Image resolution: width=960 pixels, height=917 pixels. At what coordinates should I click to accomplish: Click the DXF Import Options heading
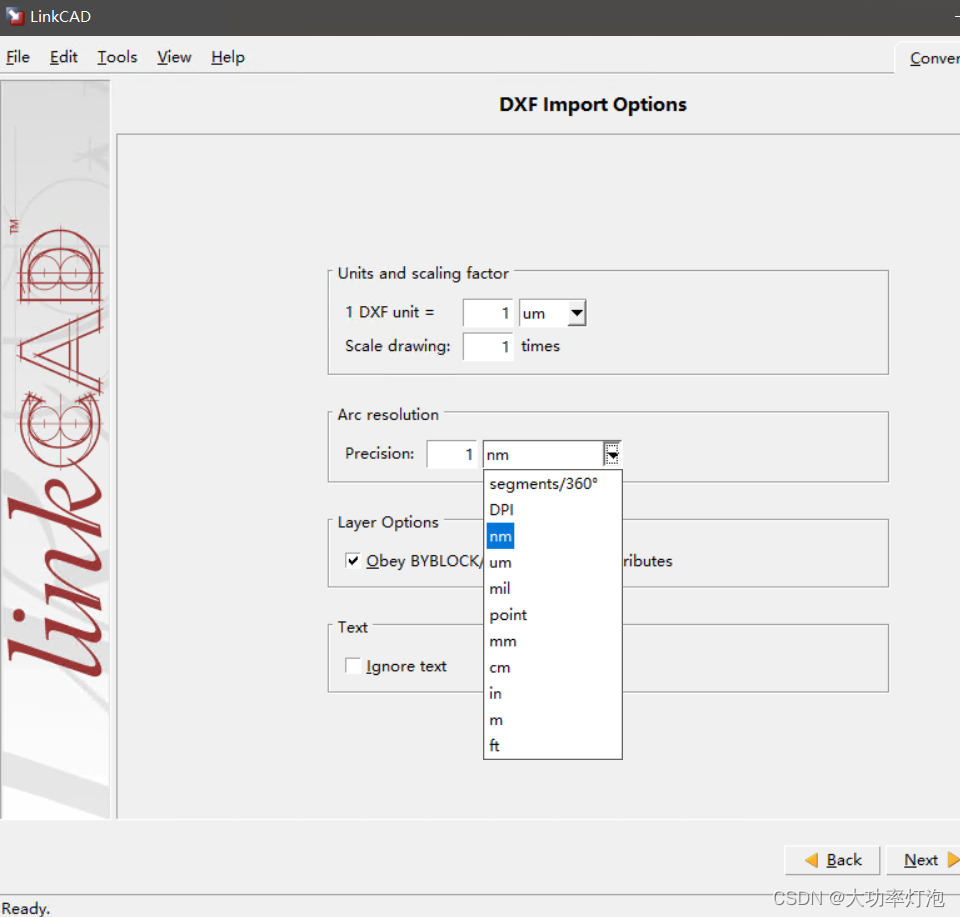pos(593,105)
